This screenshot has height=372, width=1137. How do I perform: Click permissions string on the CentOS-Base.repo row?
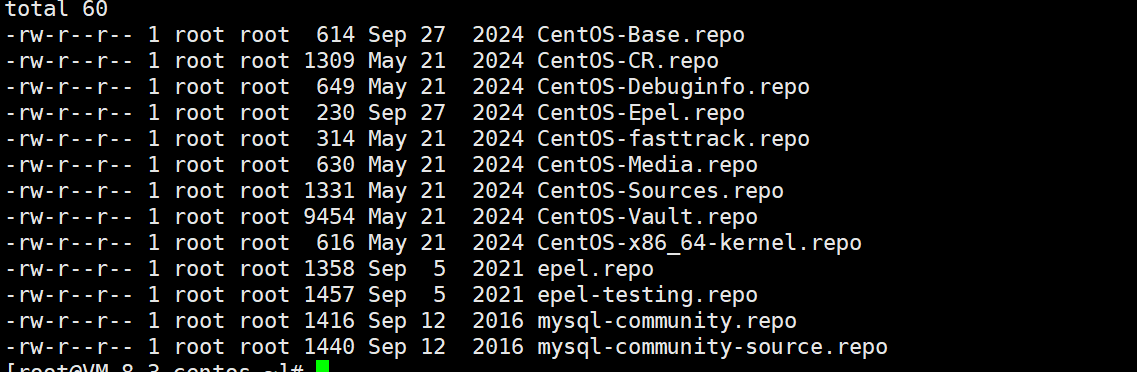[x=69, y=35]
